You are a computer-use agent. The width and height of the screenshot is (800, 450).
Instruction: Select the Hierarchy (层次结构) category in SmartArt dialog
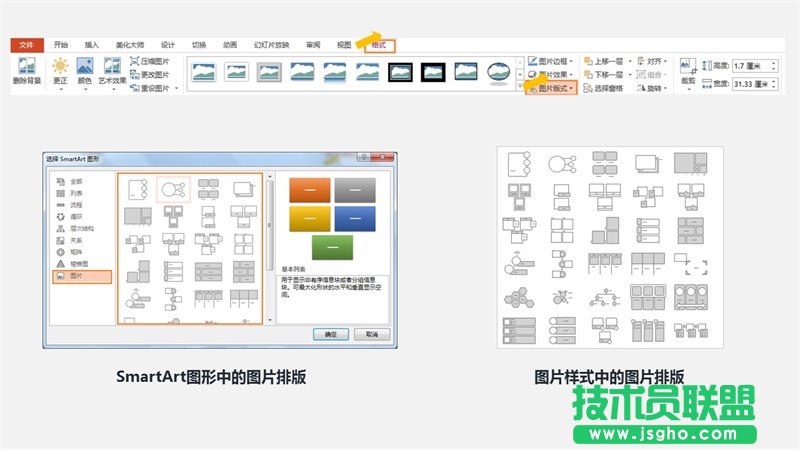pyautogui.click(x=75, y=229)
